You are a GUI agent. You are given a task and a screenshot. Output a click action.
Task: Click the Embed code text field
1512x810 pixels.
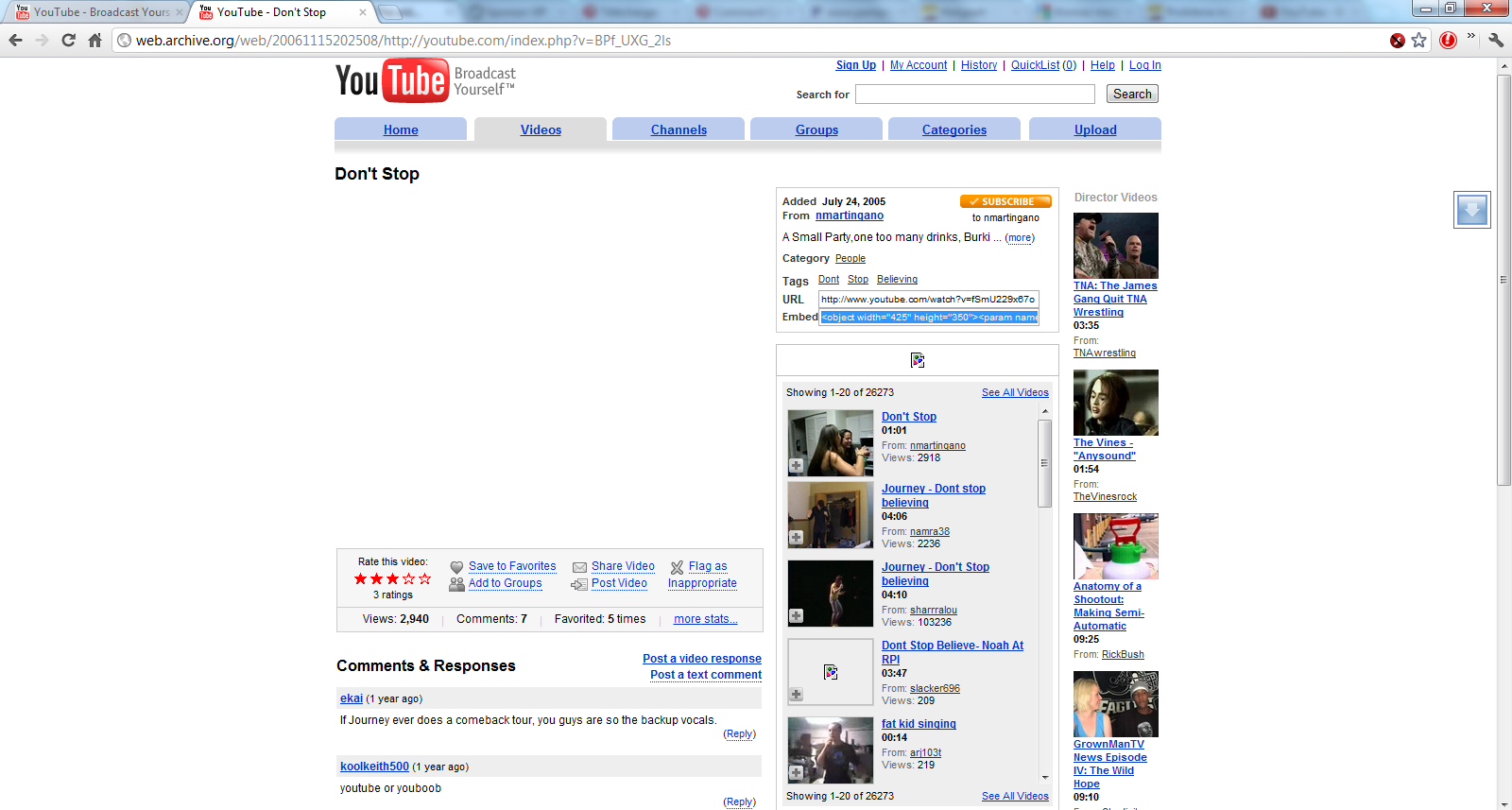click(x=929, y=317)
